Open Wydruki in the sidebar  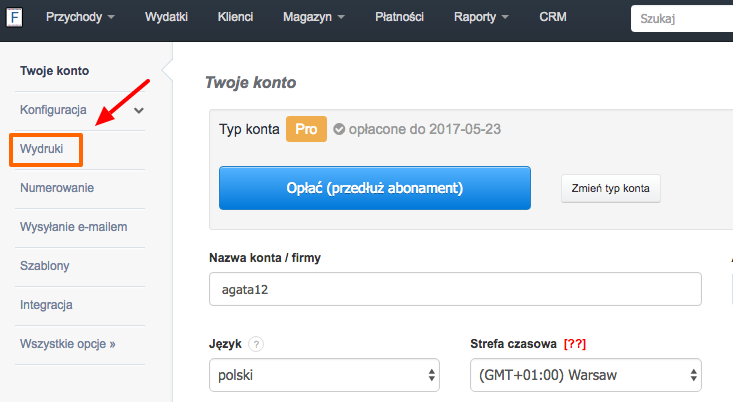coord(41,149)
